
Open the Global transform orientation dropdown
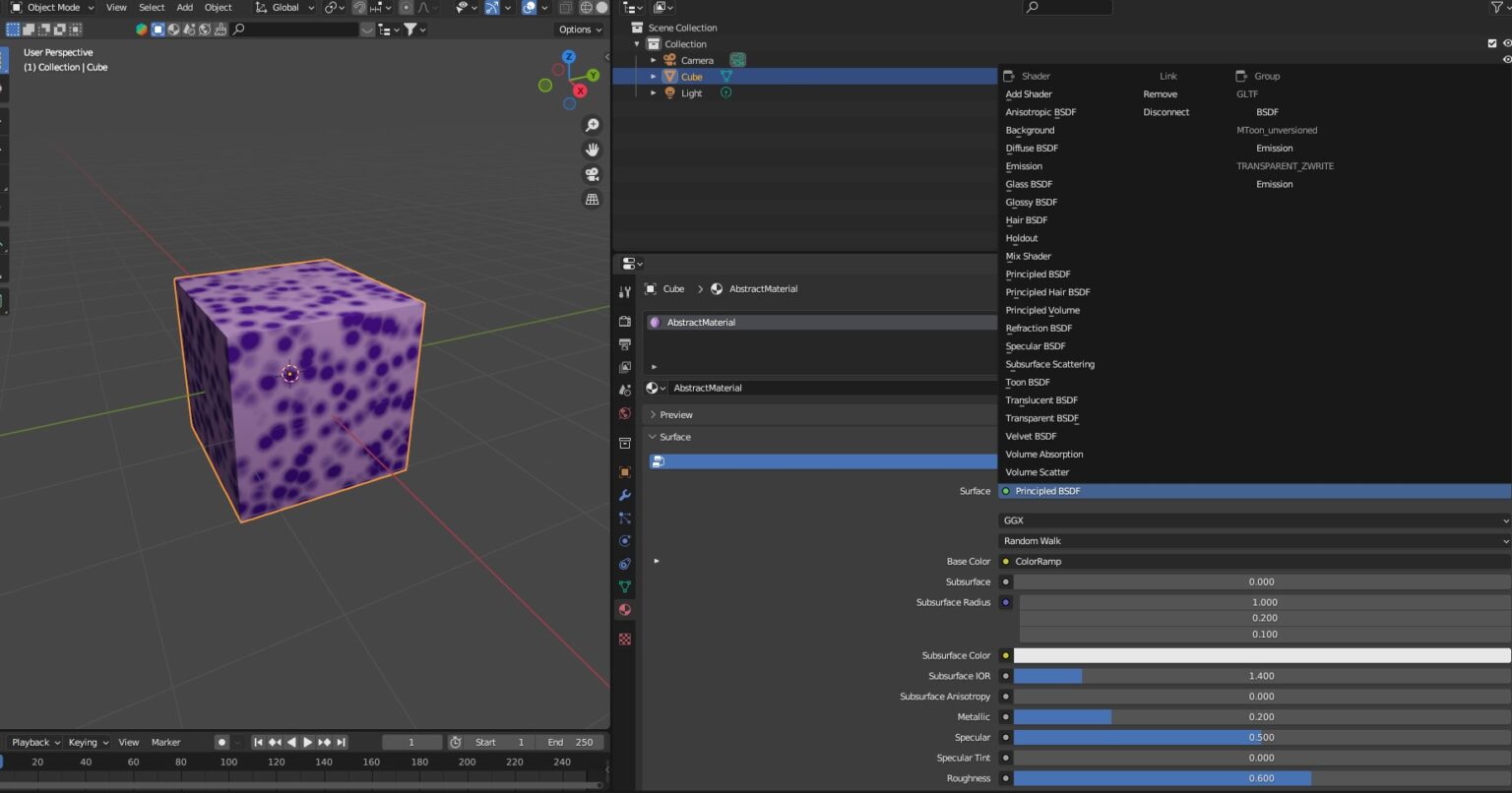coord(283,8)
